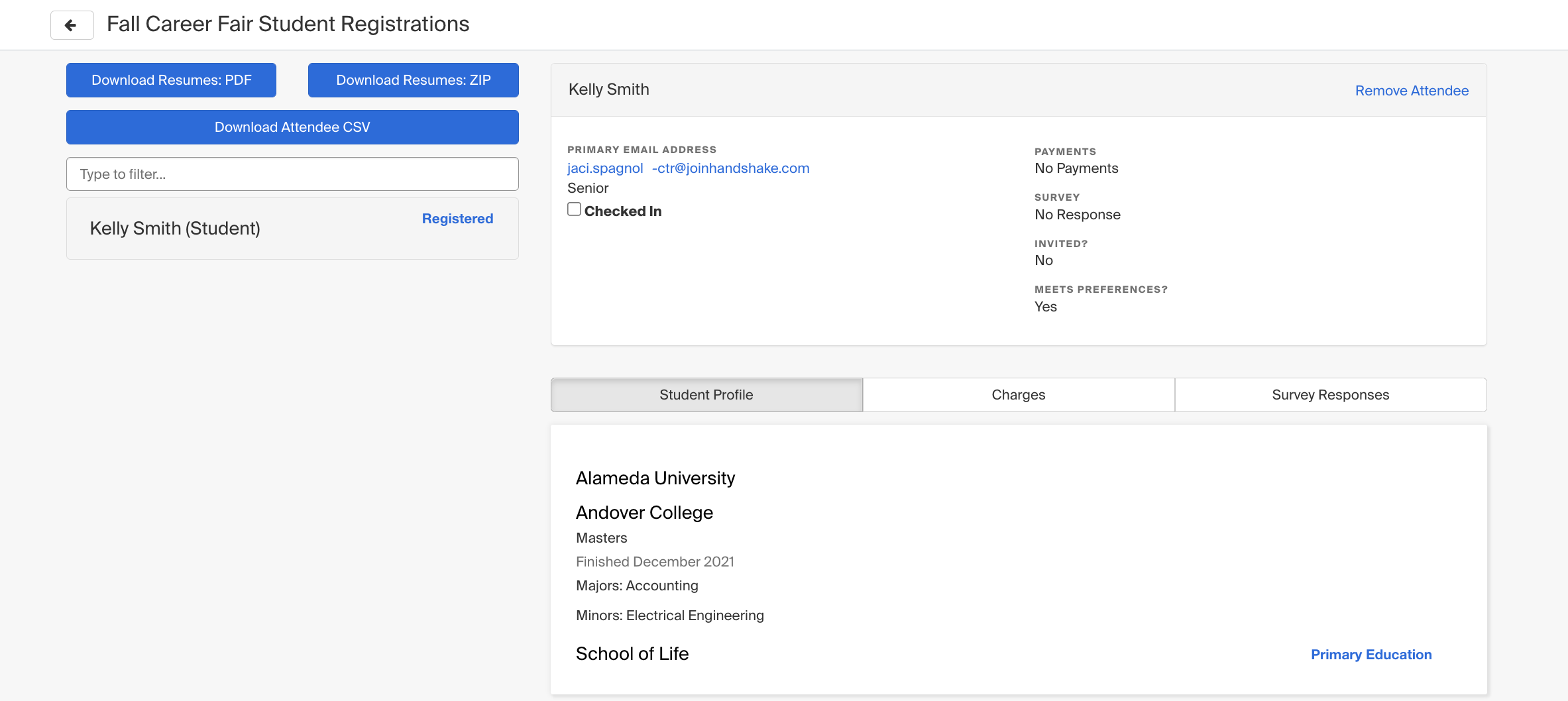Click the Registered status link
Screen dimensions: 1568x701
[x=457, y=219]
